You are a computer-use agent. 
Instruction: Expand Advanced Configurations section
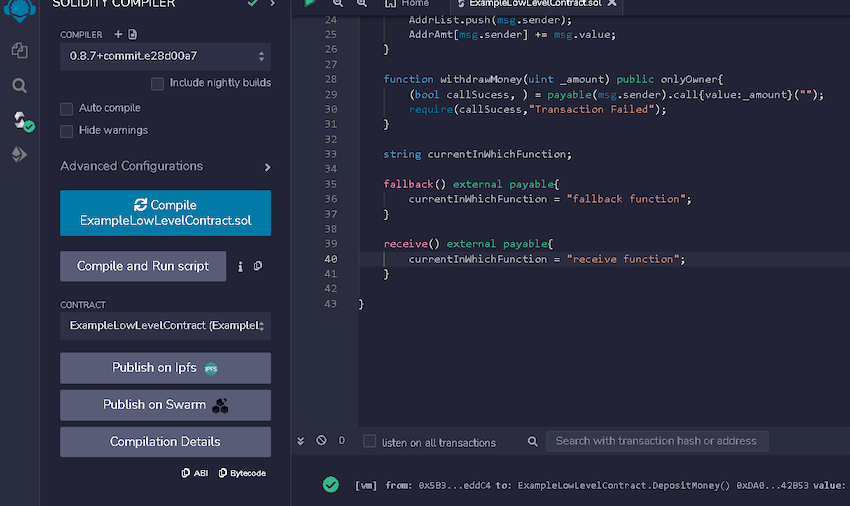pos(165,166)
